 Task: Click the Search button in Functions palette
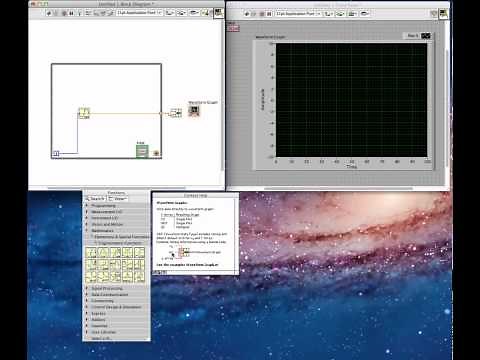pyautogui.click(x=95, y=199)
